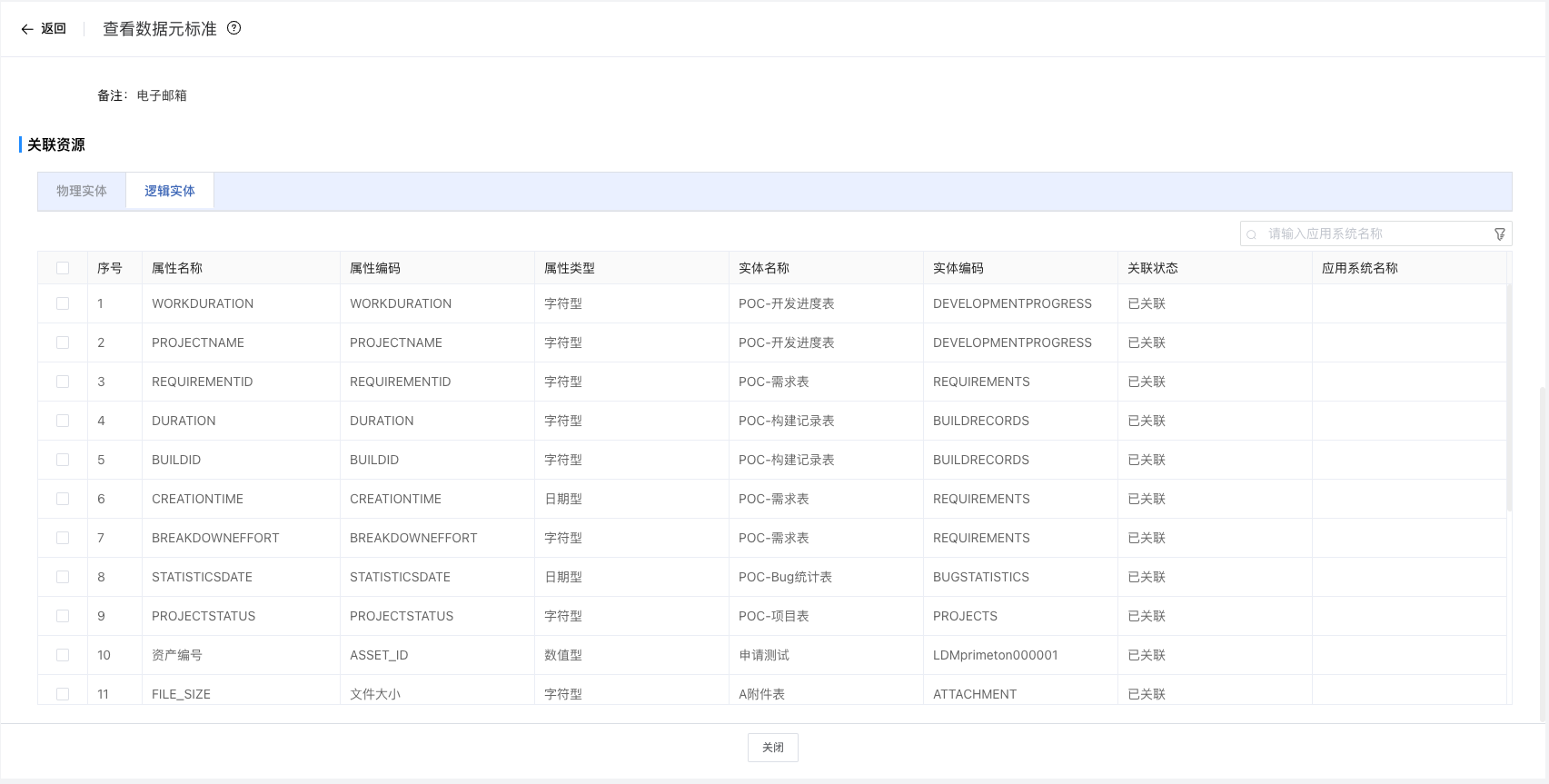
Task: Select checkbox for 资产编号 row
Action: (63, 655)
